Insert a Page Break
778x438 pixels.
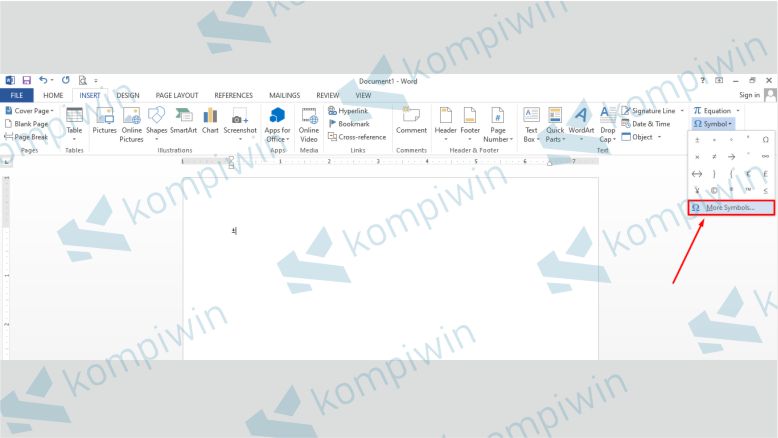(26, 136)
